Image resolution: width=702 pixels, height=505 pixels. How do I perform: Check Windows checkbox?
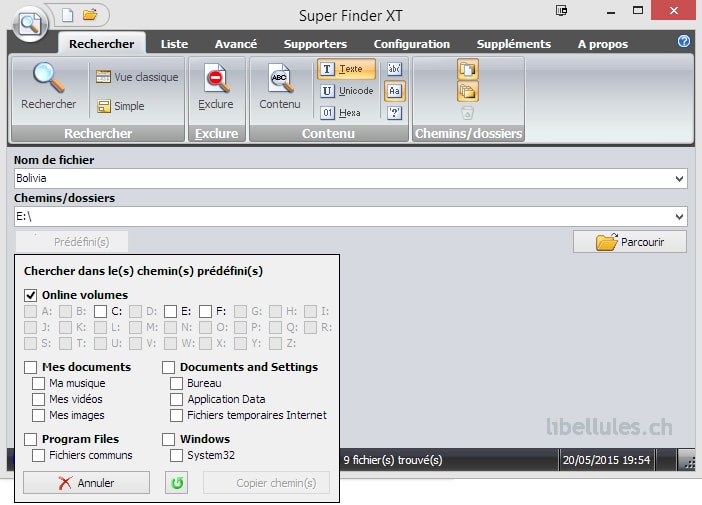(x=168, y=439)
